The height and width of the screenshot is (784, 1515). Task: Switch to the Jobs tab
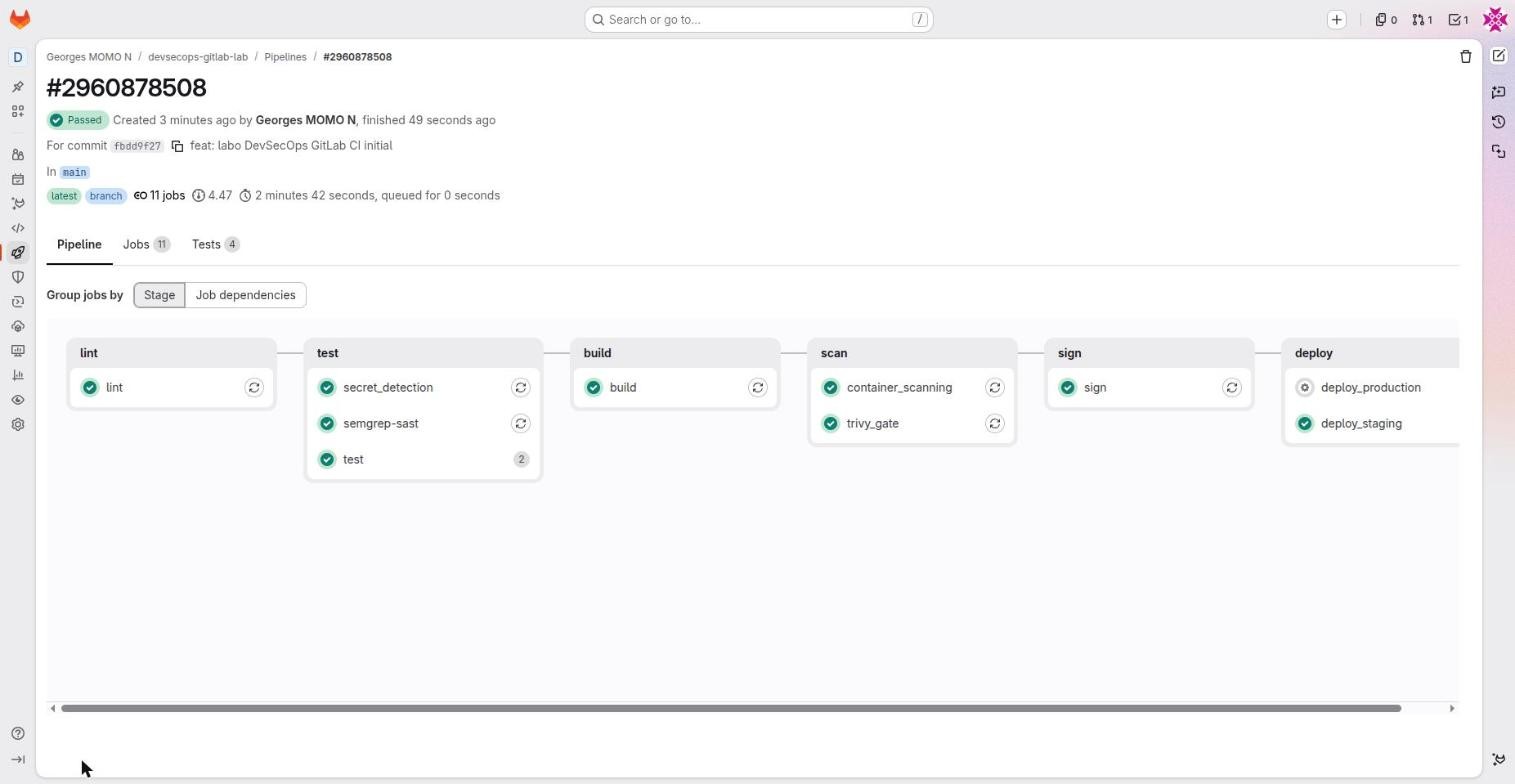146,245
